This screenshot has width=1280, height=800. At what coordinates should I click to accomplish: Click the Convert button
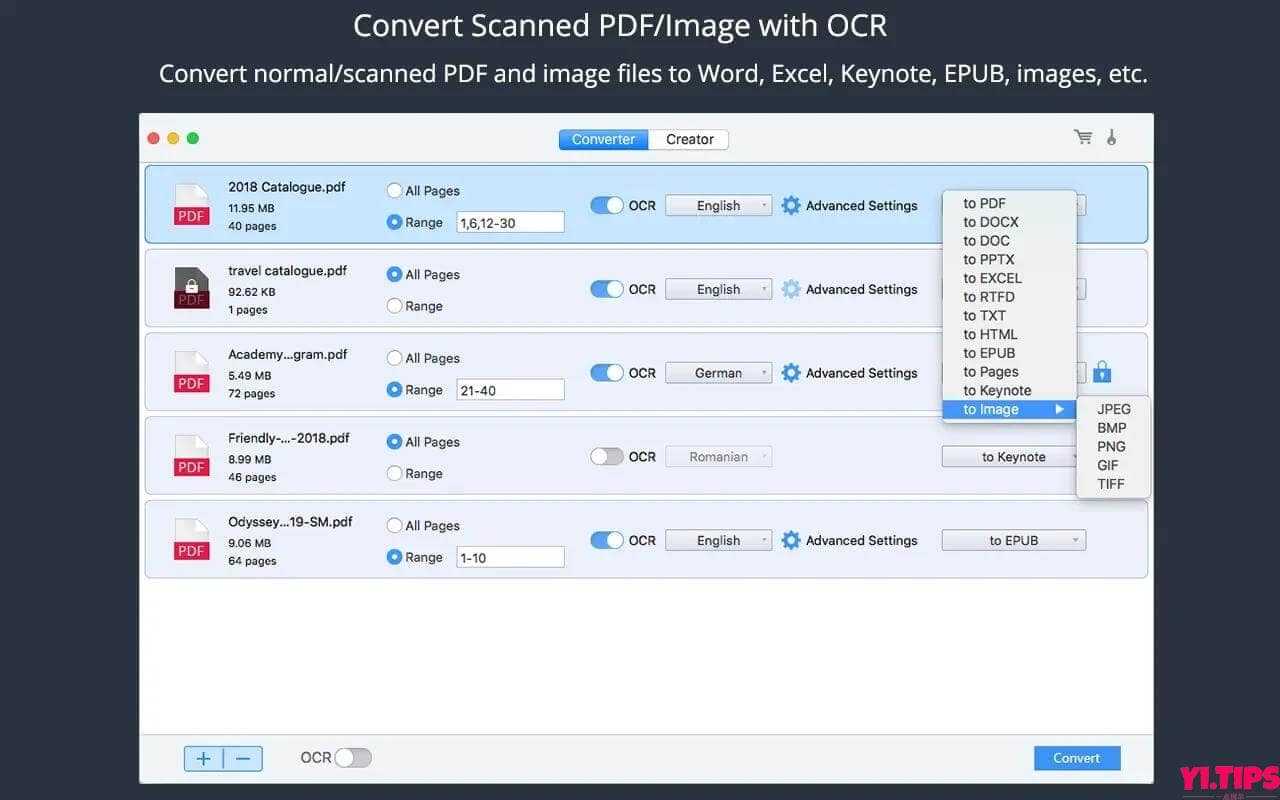[x=1077, y=758]
